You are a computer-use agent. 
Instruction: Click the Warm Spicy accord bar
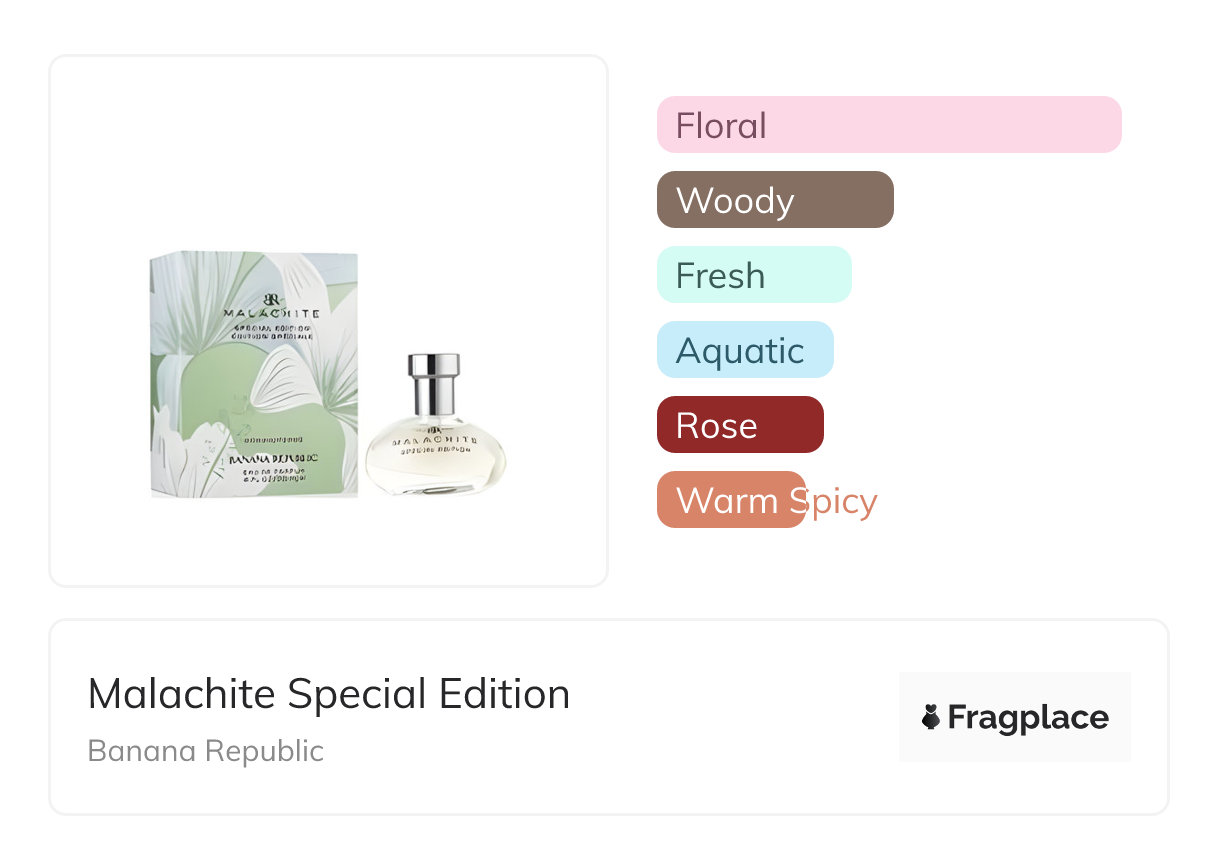click(731, 500)
